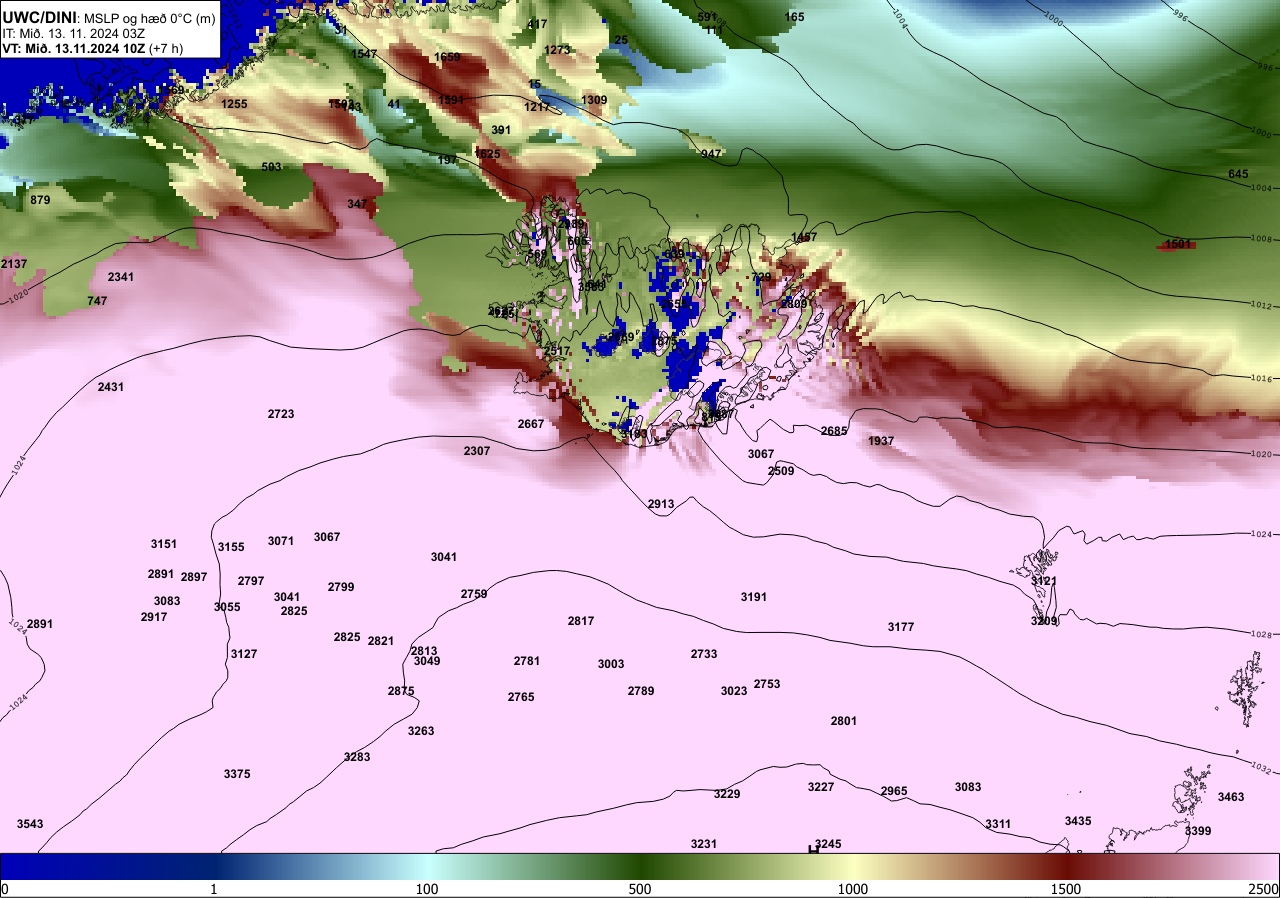Click the map label 3231

(x=704, y=844)
